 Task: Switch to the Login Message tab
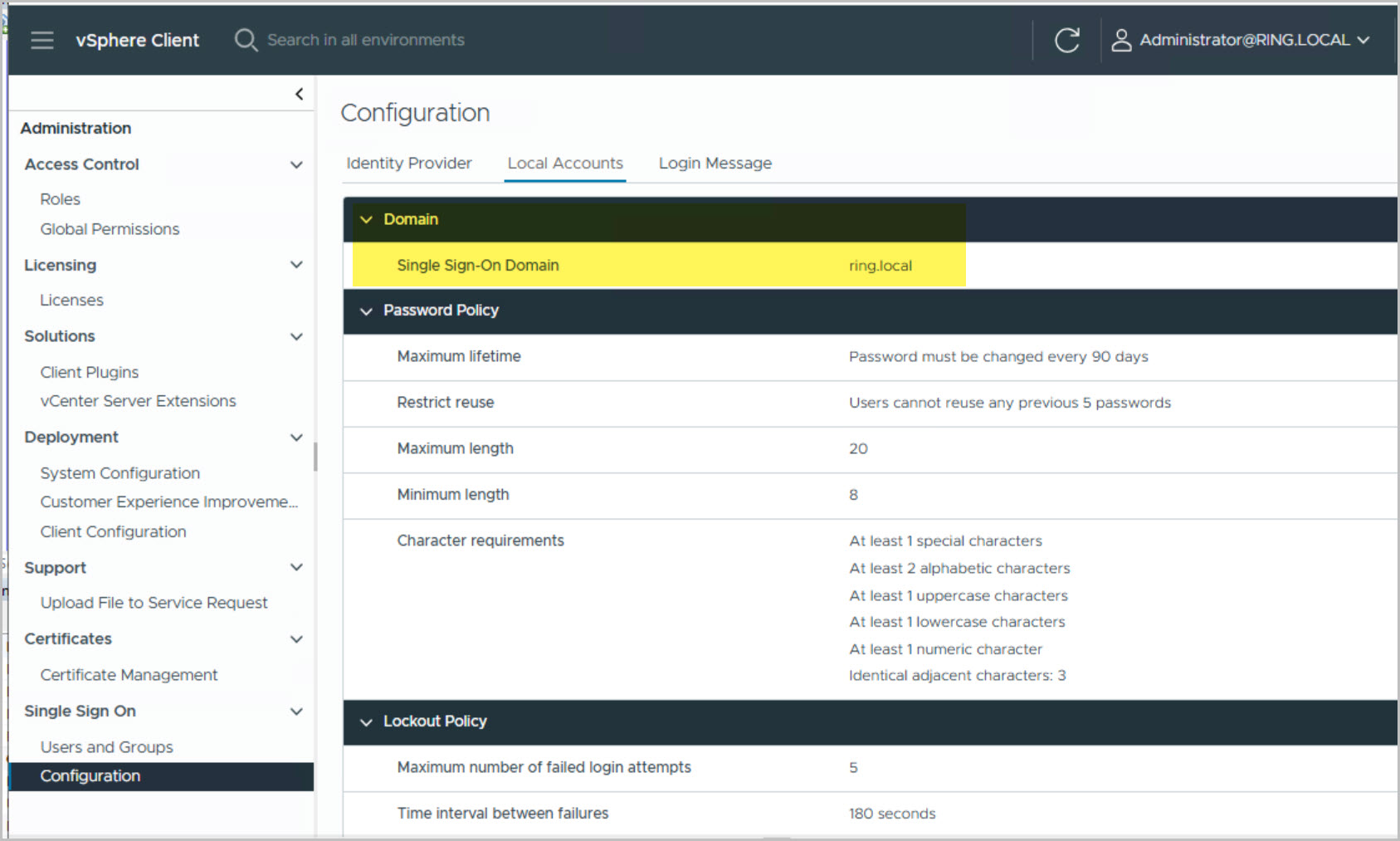715,164
